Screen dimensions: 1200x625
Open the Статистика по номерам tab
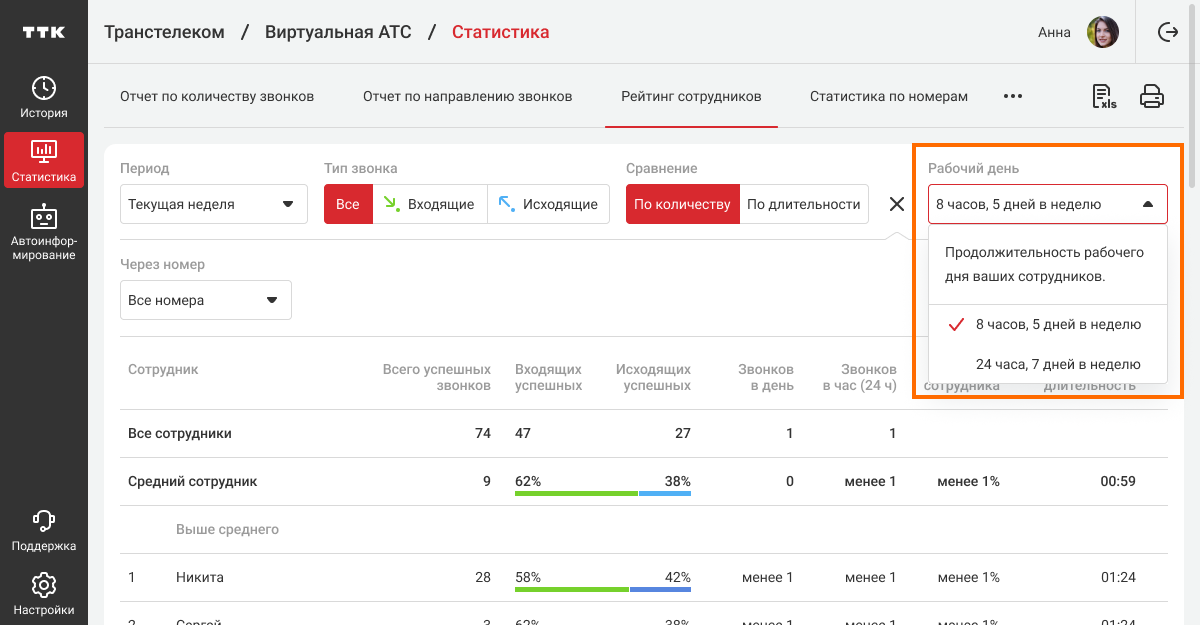[x=888, y=97]
